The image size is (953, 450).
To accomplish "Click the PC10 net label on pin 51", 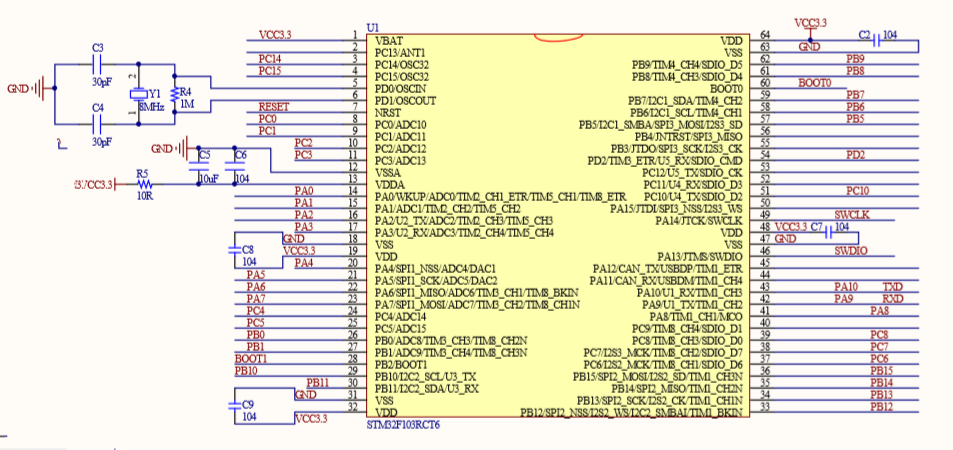I will [x=858, y=191].
